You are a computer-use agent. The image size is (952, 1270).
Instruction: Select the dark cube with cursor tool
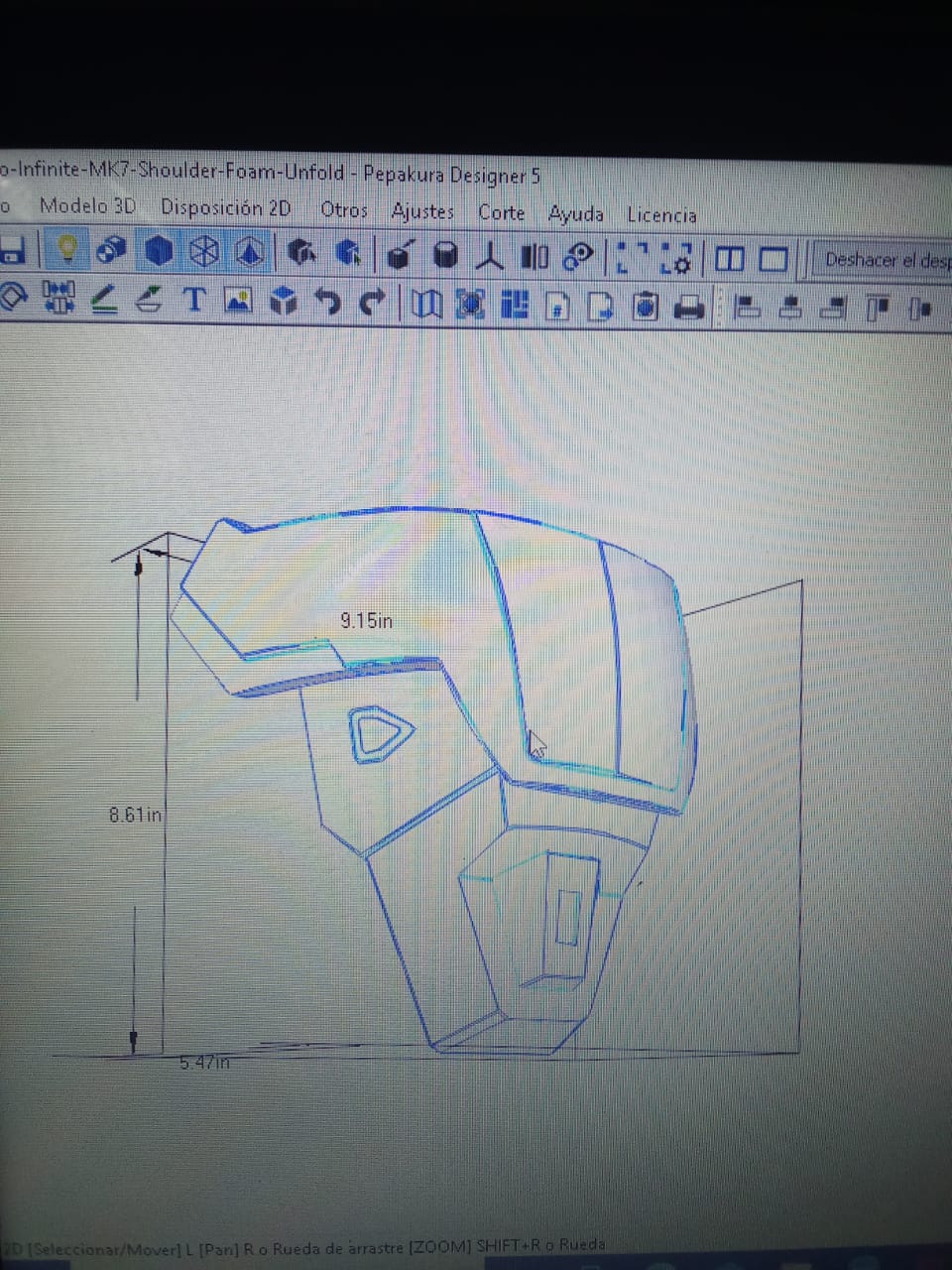coord(301,253)
